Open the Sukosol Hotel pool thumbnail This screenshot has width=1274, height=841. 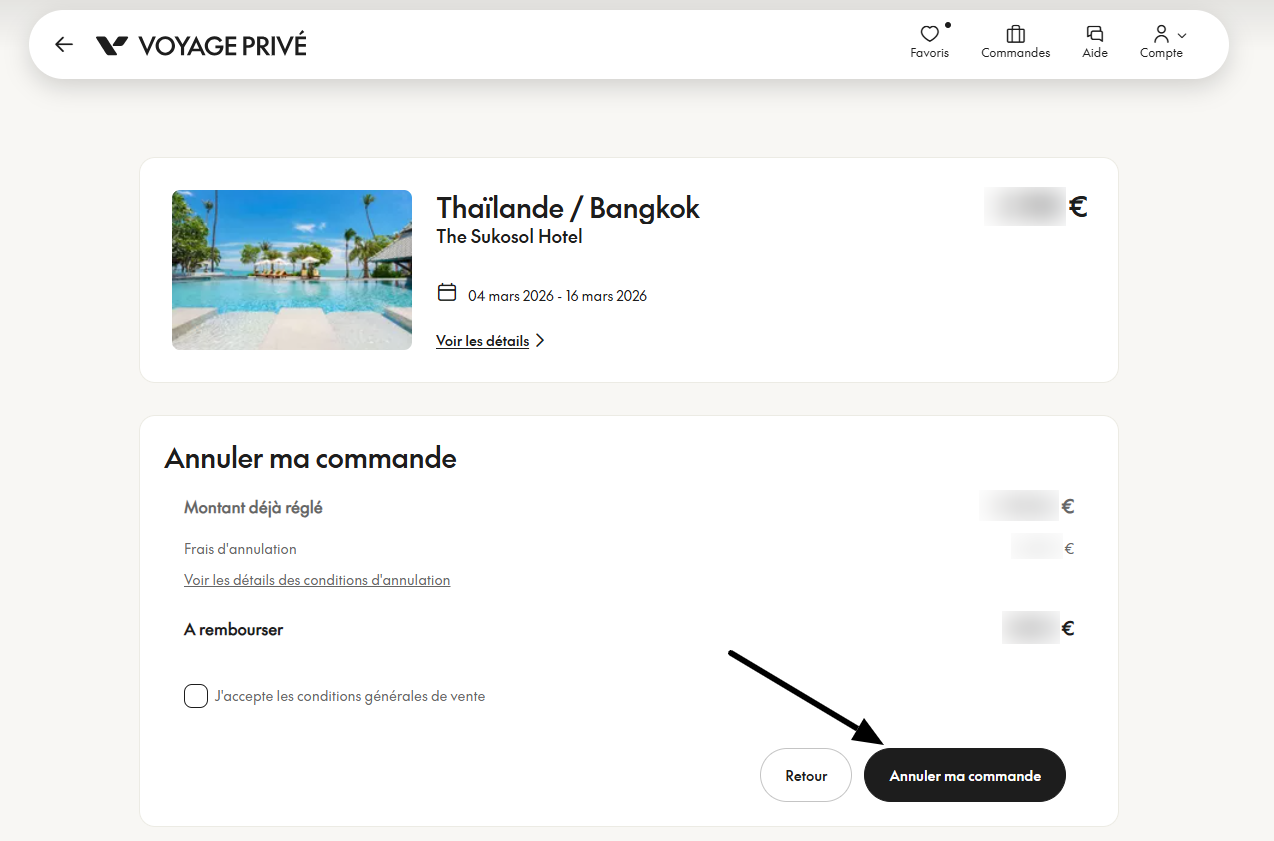(x=292, y=270)
